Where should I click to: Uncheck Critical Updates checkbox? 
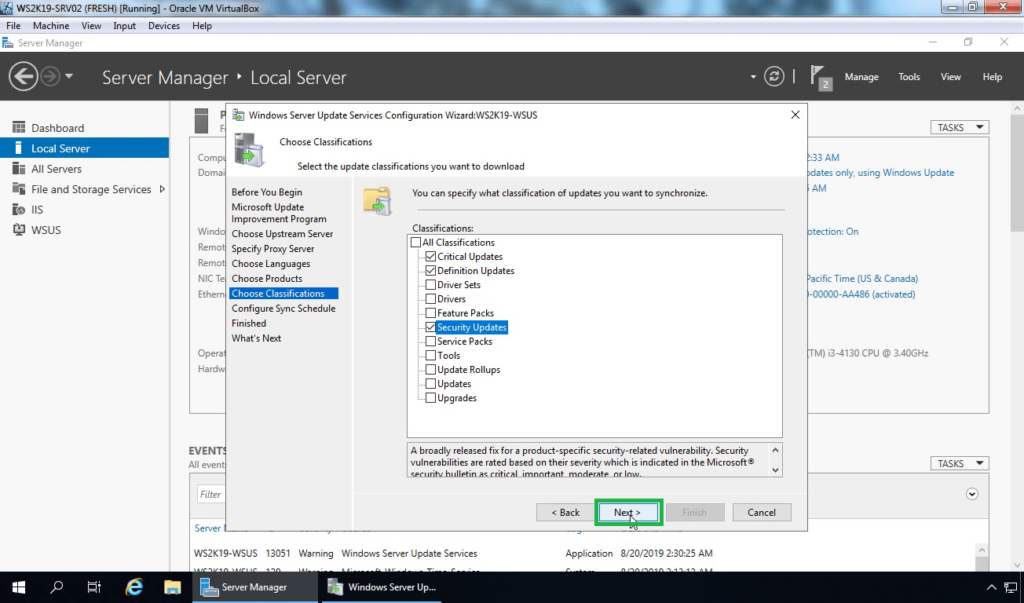click(430, 257)
